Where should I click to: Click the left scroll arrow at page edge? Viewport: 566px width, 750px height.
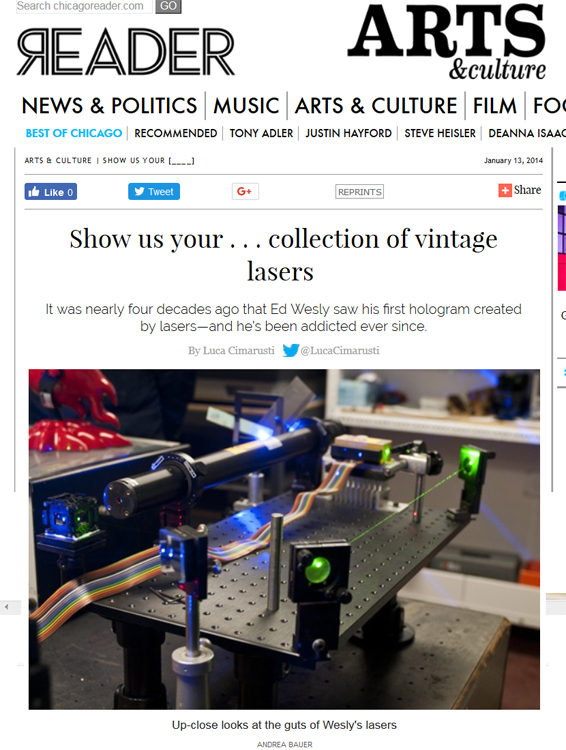point(7,607)
